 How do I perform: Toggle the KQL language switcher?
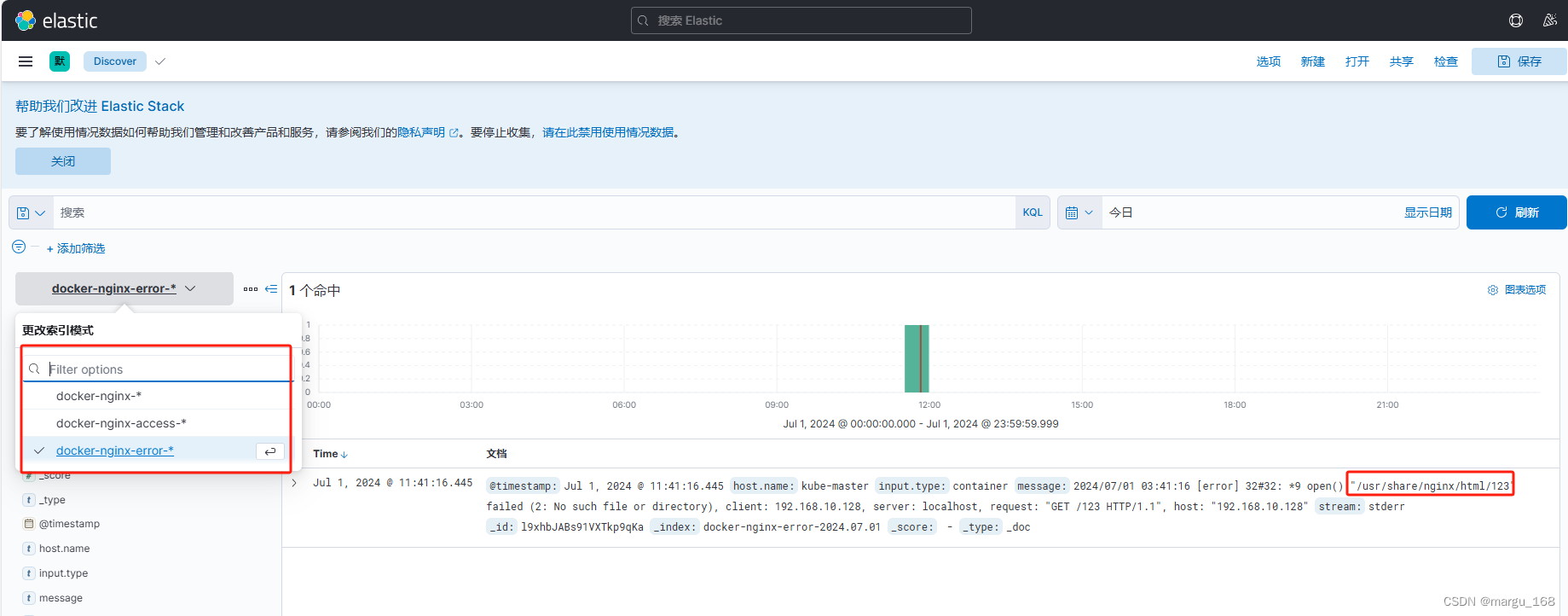coord(1033,212)
